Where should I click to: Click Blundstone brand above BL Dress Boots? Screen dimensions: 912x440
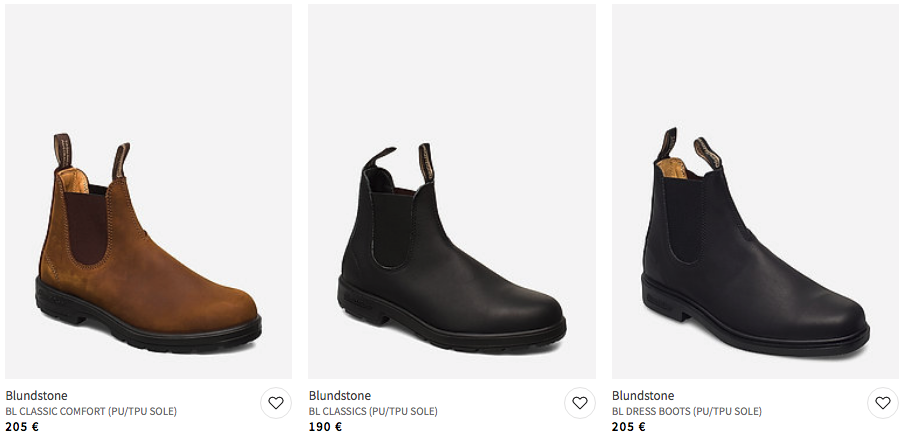643,395
